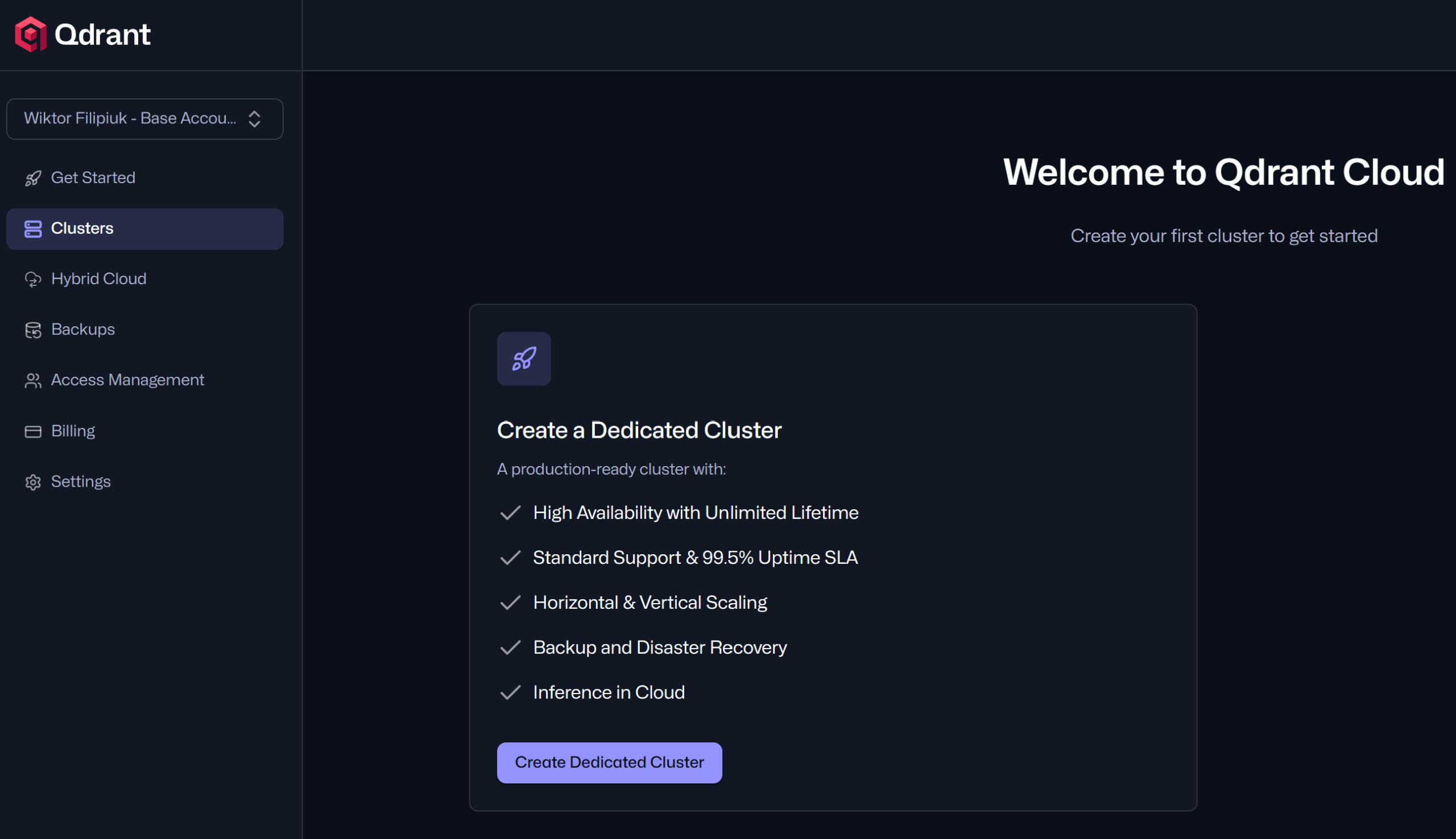Click the Billing card icon
Screen dimensions: 1456x839
tap(33, 431)
